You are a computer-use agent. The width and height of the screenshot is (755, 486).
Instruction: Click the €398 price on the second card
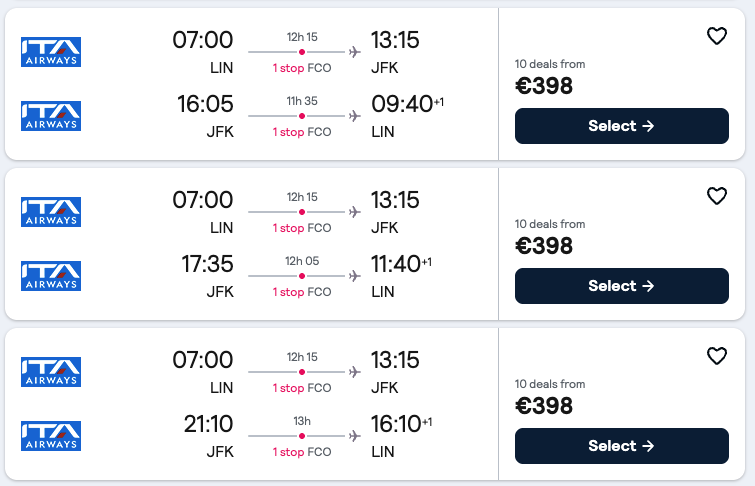point(544,246)
